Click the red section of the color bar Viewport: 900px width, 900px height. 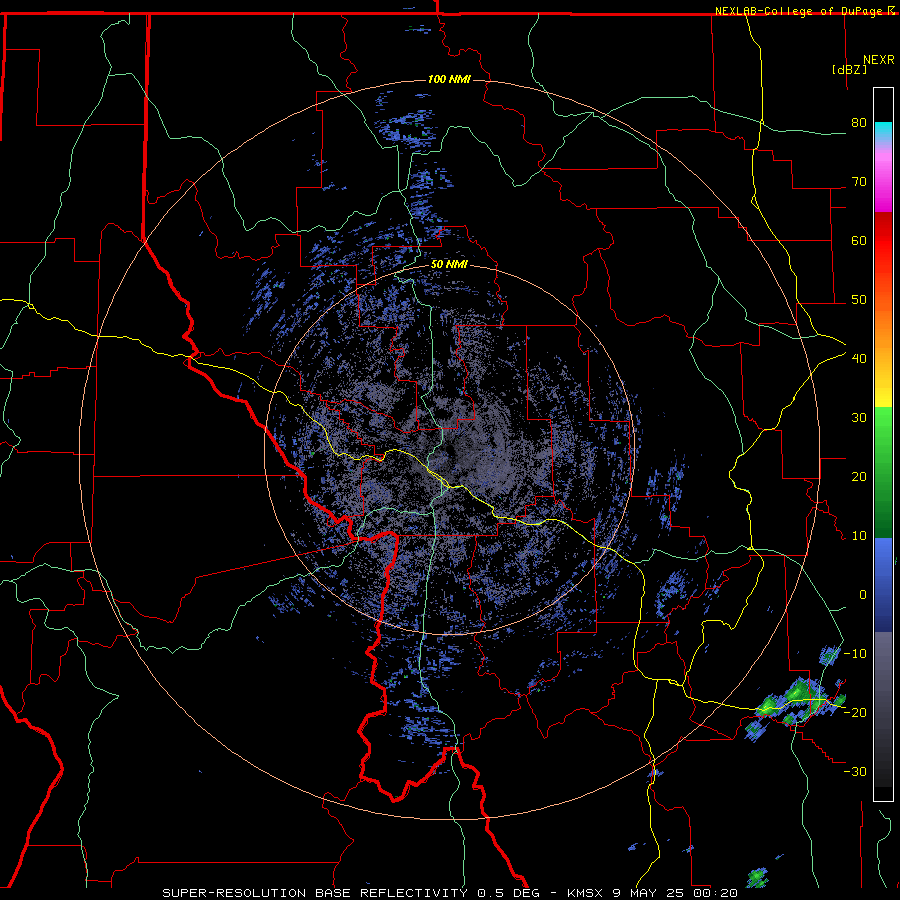(883, 247)
